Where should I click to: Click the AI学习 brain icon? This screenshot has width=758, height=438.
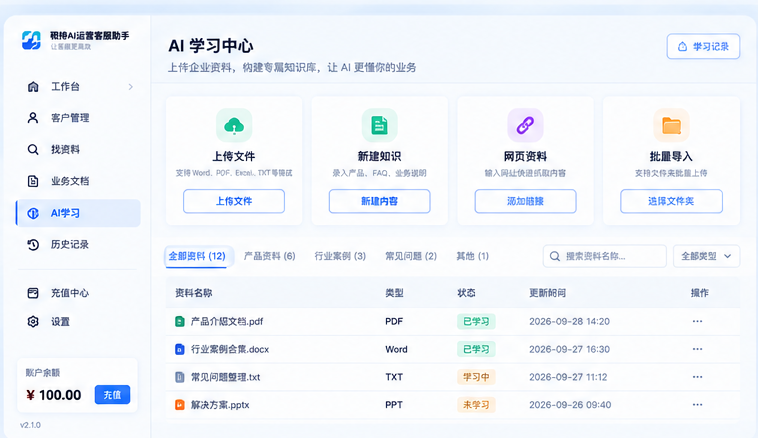click(x=33, y=213)
